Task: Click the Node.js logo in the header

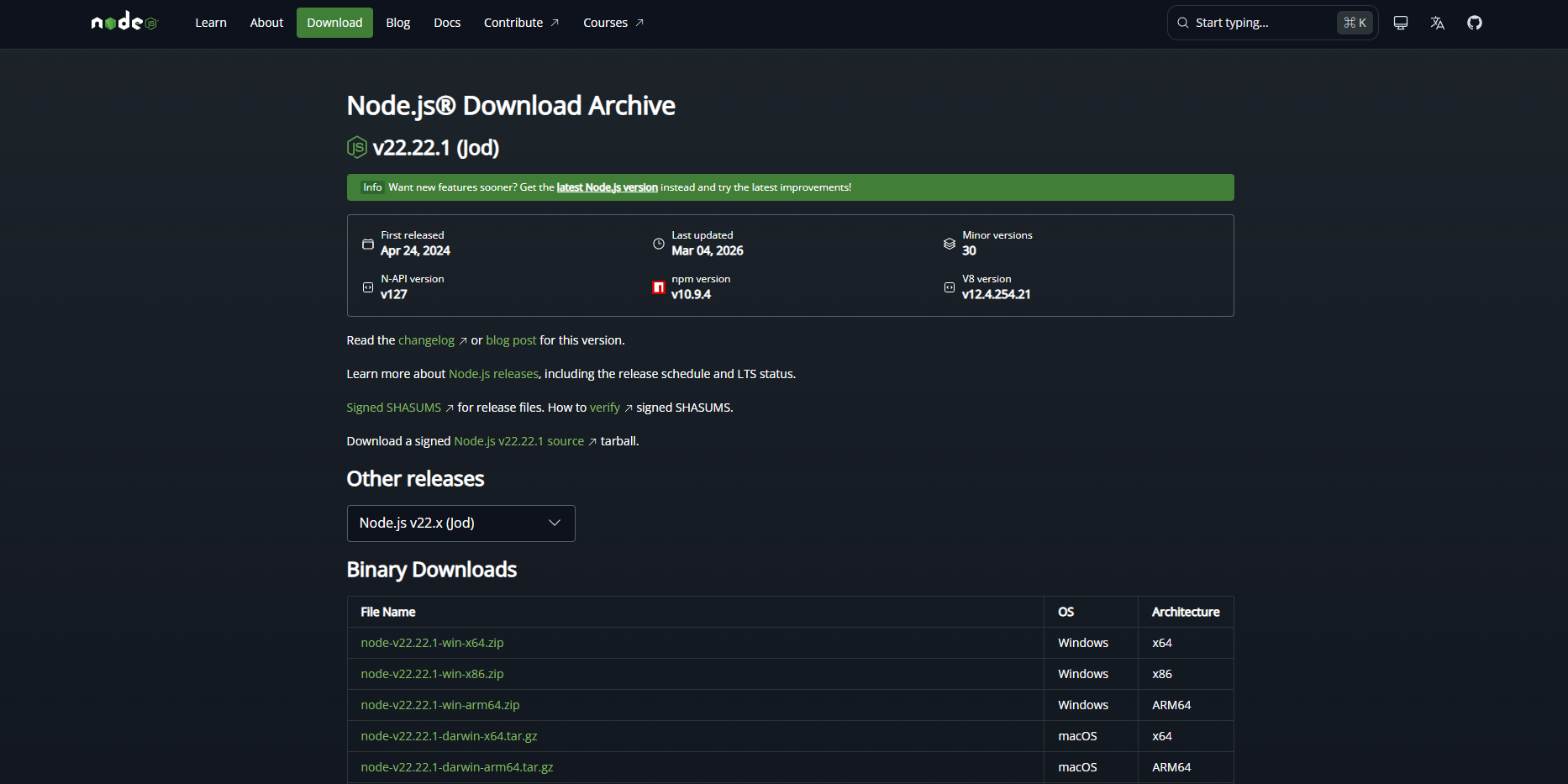Action: click(x=124, y=22)
